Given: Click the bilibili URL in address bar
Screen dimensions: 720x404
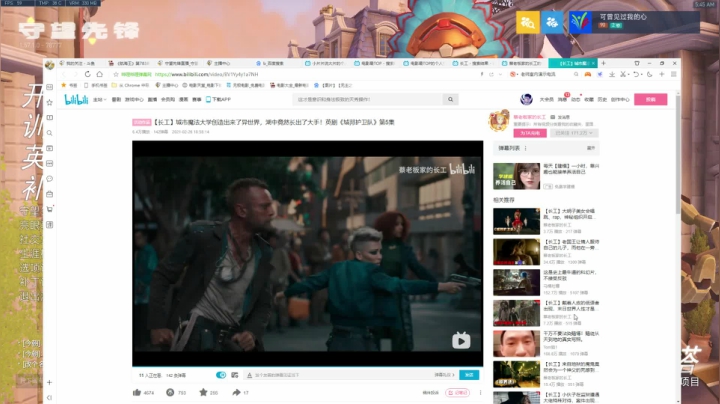Looking at the screenshot, I should [x=207, y=74].
